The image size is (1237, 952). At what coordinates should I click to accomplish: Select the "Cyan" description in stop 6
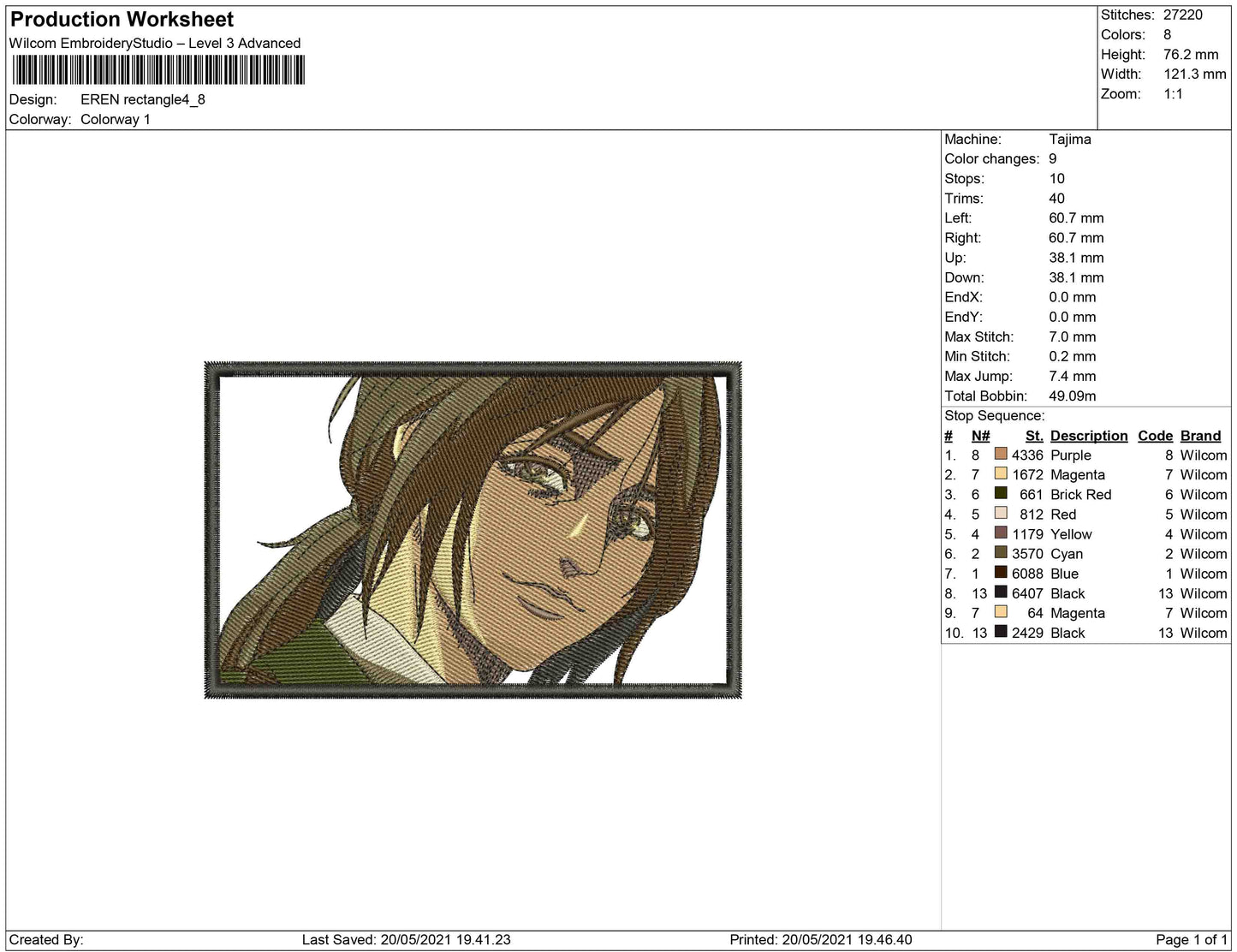click(1067, 553)
